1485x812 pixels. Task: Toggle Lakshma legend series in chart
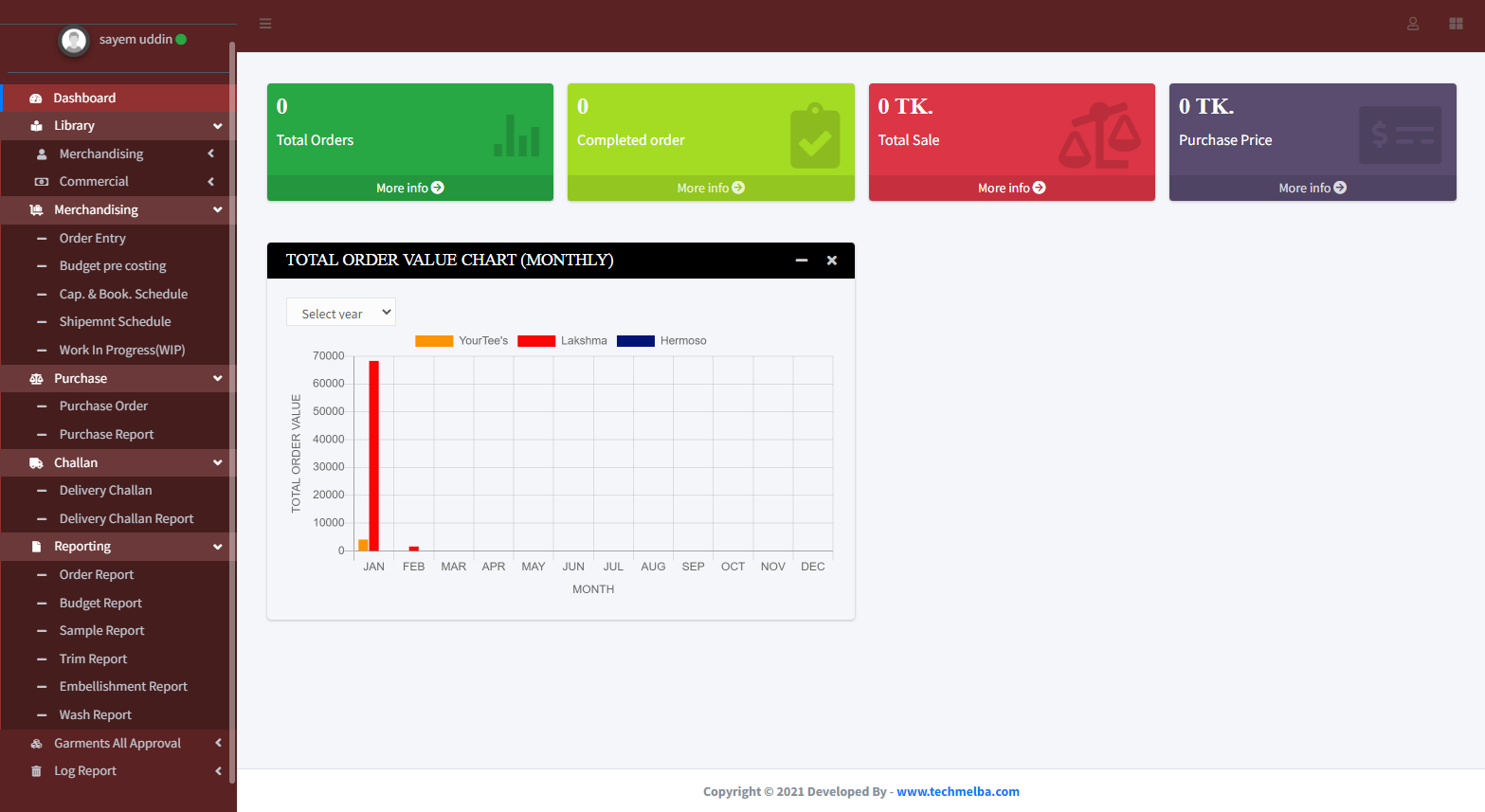[x=562, y=341]
